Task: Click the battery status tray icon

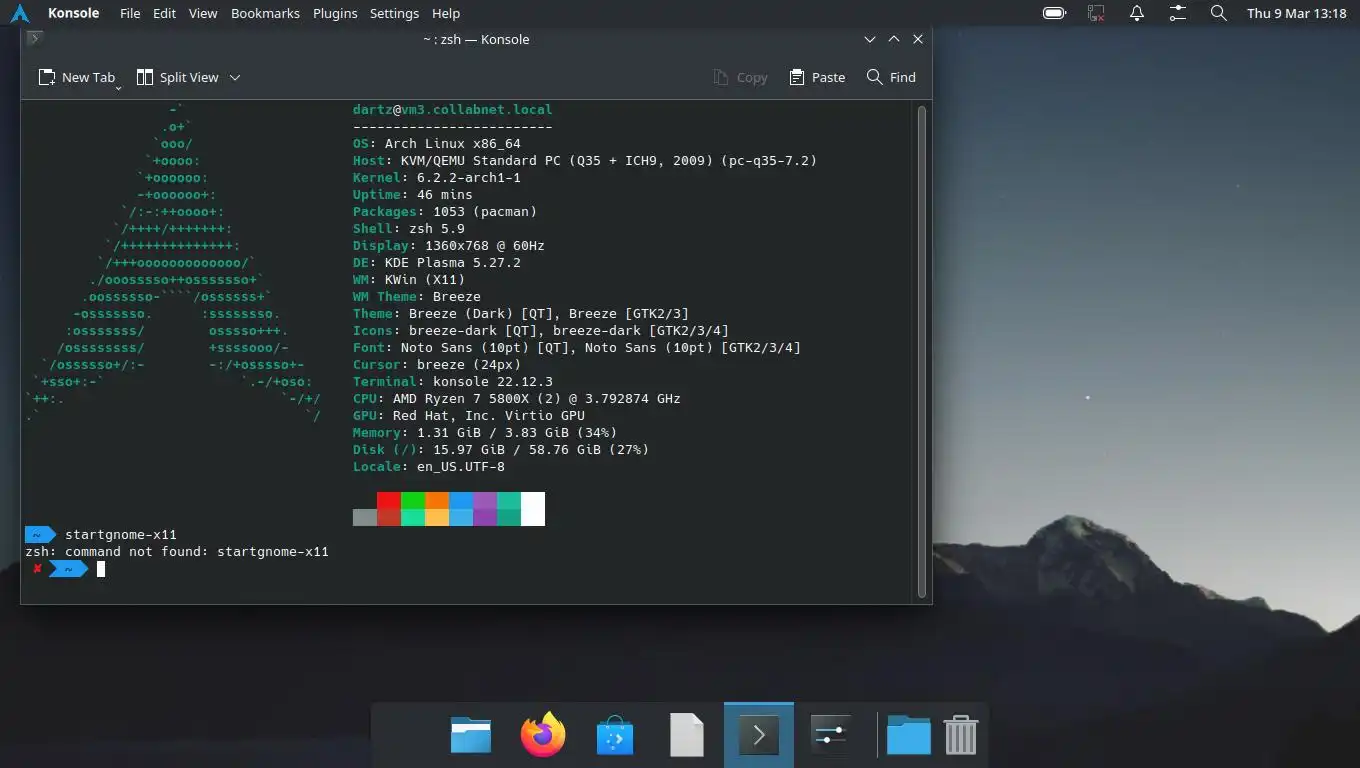Action: 1054,13
